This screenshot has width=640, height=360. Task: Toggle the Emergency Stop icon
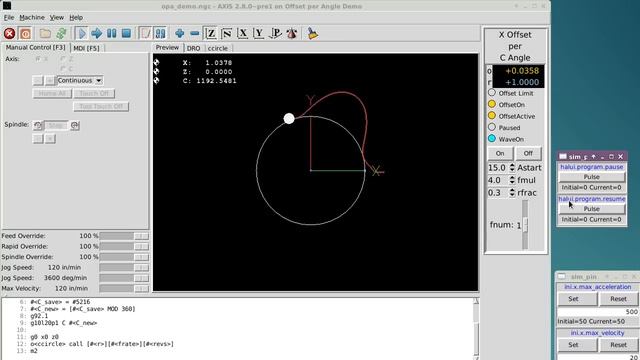[9, 33]
